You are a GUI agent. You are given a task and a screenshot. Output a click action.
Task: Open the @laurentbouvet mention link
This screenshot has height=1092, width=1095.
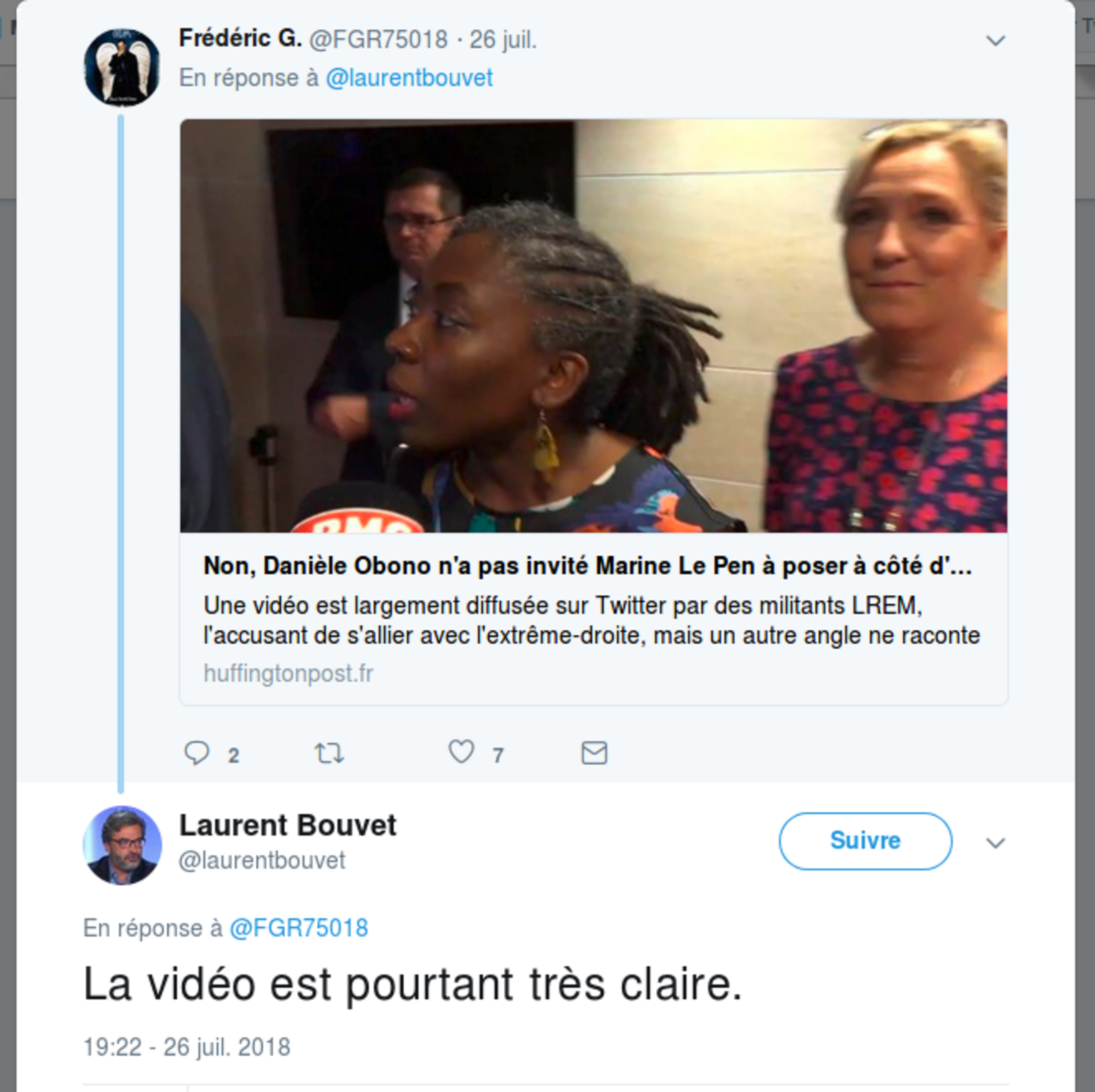pos(409,78)
